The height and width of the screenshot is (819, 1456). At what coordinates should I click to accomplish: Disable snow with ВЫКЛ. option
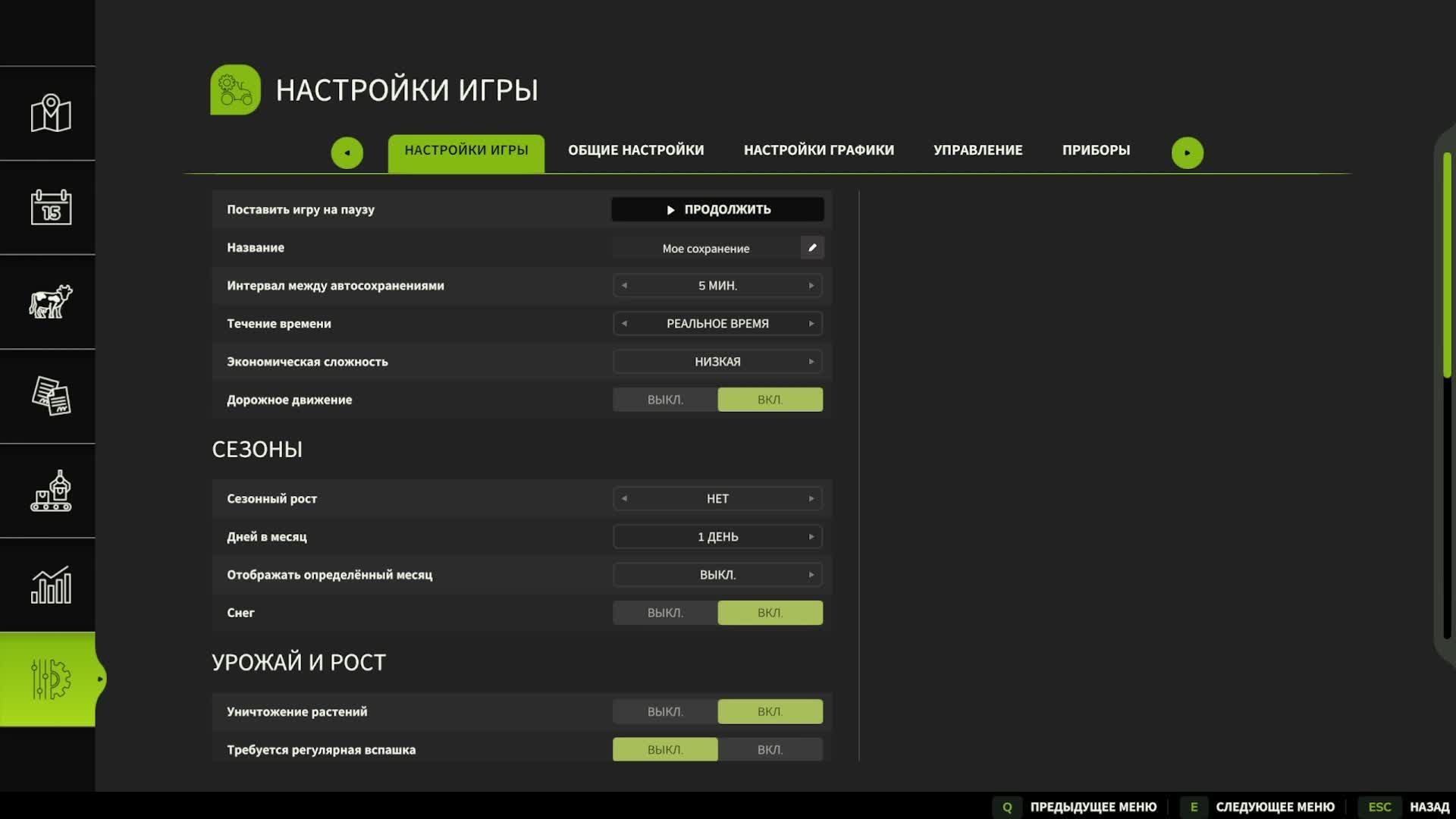click(x=665, y=613)
